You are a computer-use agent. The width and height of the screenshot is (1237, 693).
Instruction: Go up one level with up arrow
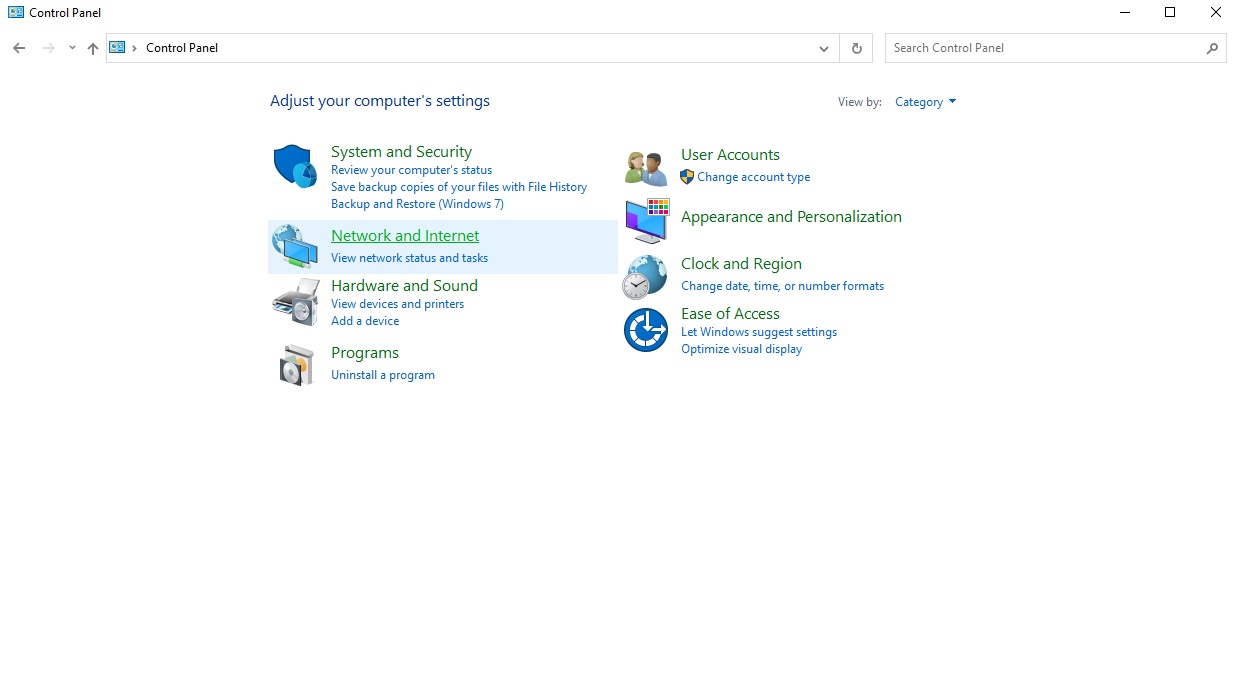(93, 48)
